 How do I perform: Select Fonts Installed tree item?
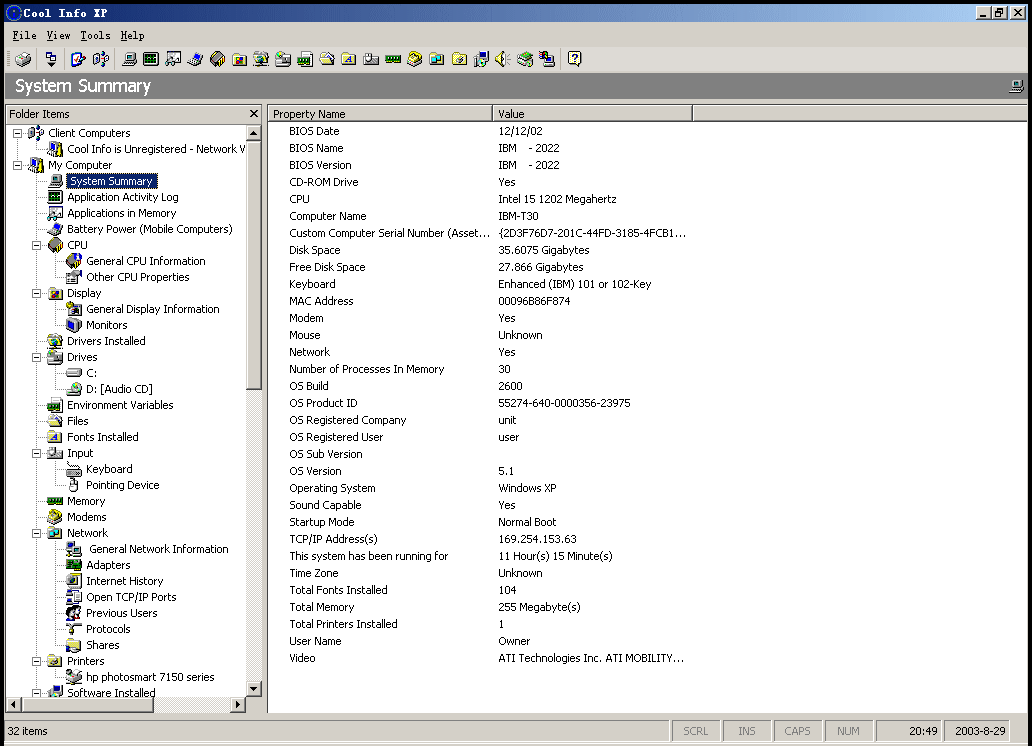(x=103, y=437)
